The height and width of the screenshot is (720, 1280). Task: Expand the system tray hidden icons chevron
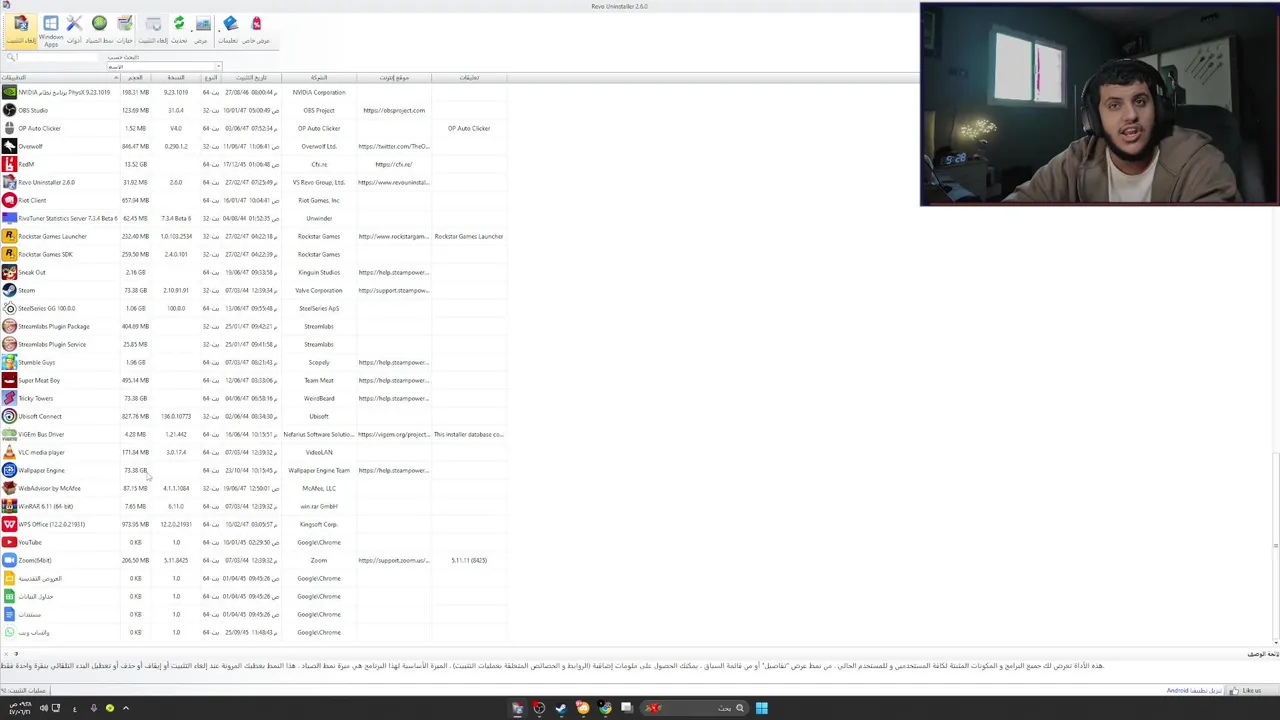[125, 708]
